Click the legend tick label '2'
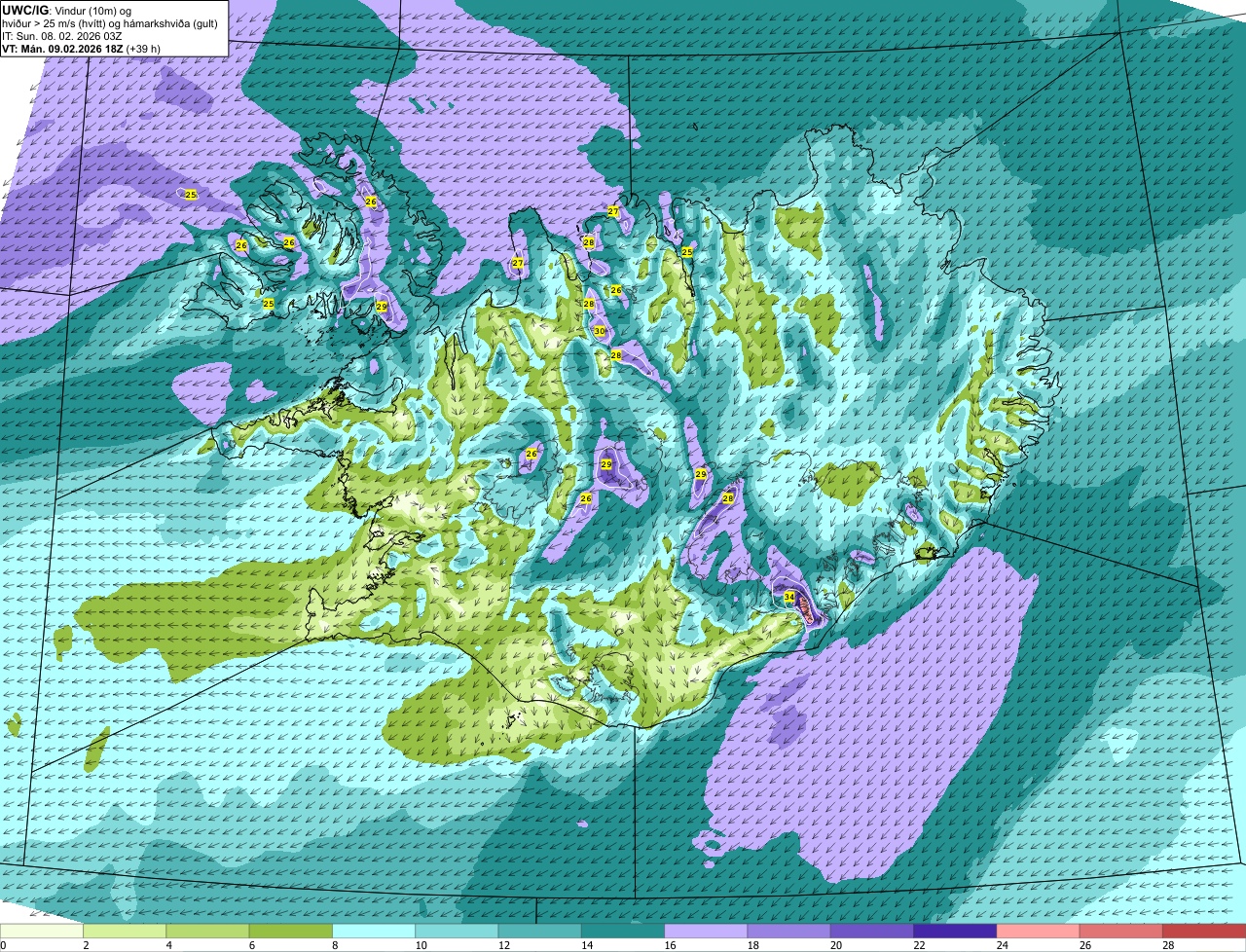Viewport: 1246px width, 952px height. pyautogui.click(x=86, y=945)
